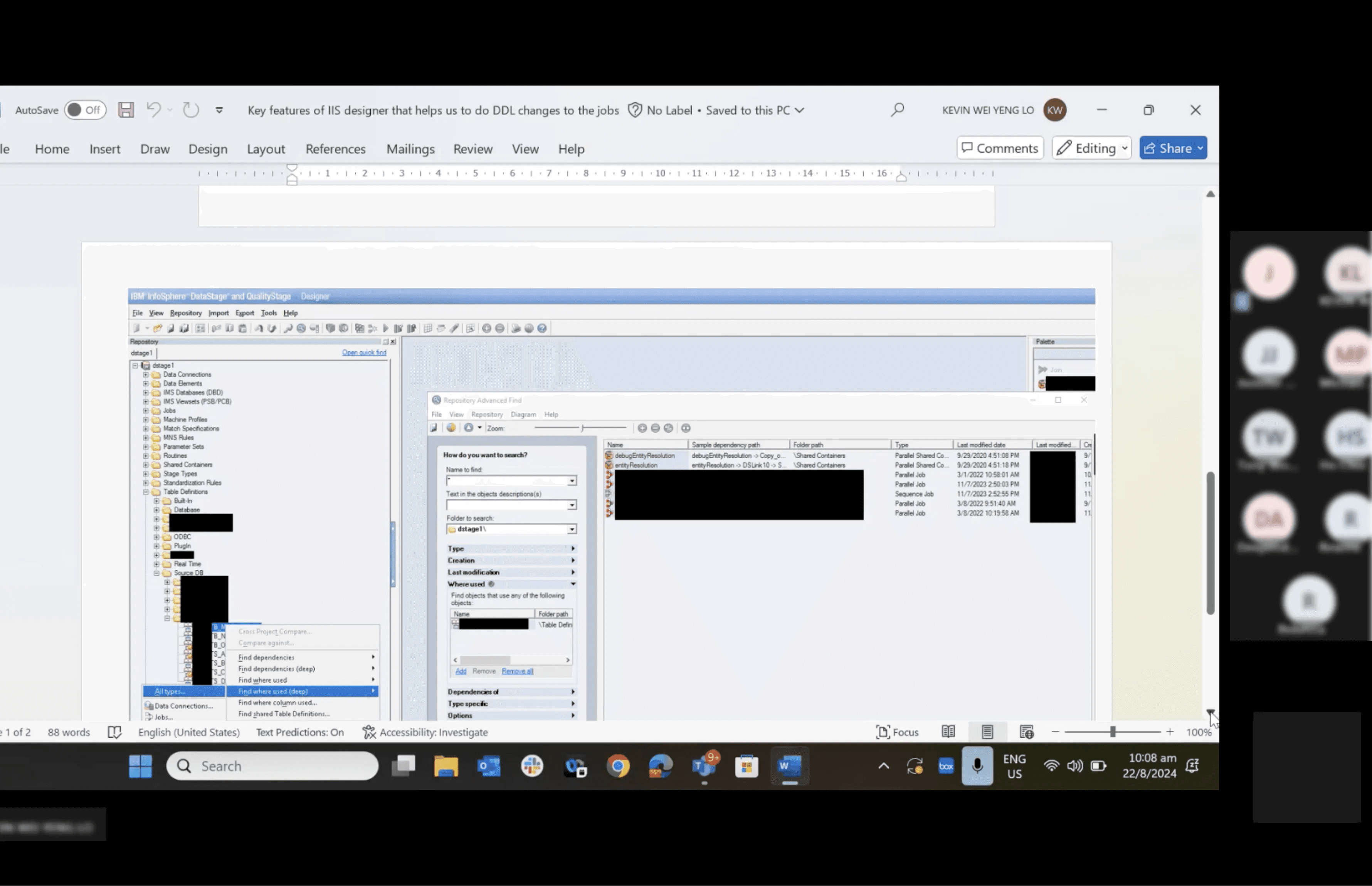1372x886 pixels.
Task: Open Customize Quick Access Toolbar dropdown
Action: pos(219,110)
